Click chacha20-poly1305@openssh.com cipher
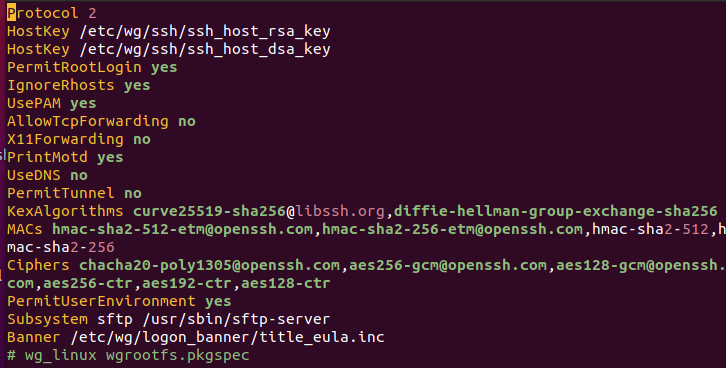Viewport: 726px width, 368px height. coord(209,265)
